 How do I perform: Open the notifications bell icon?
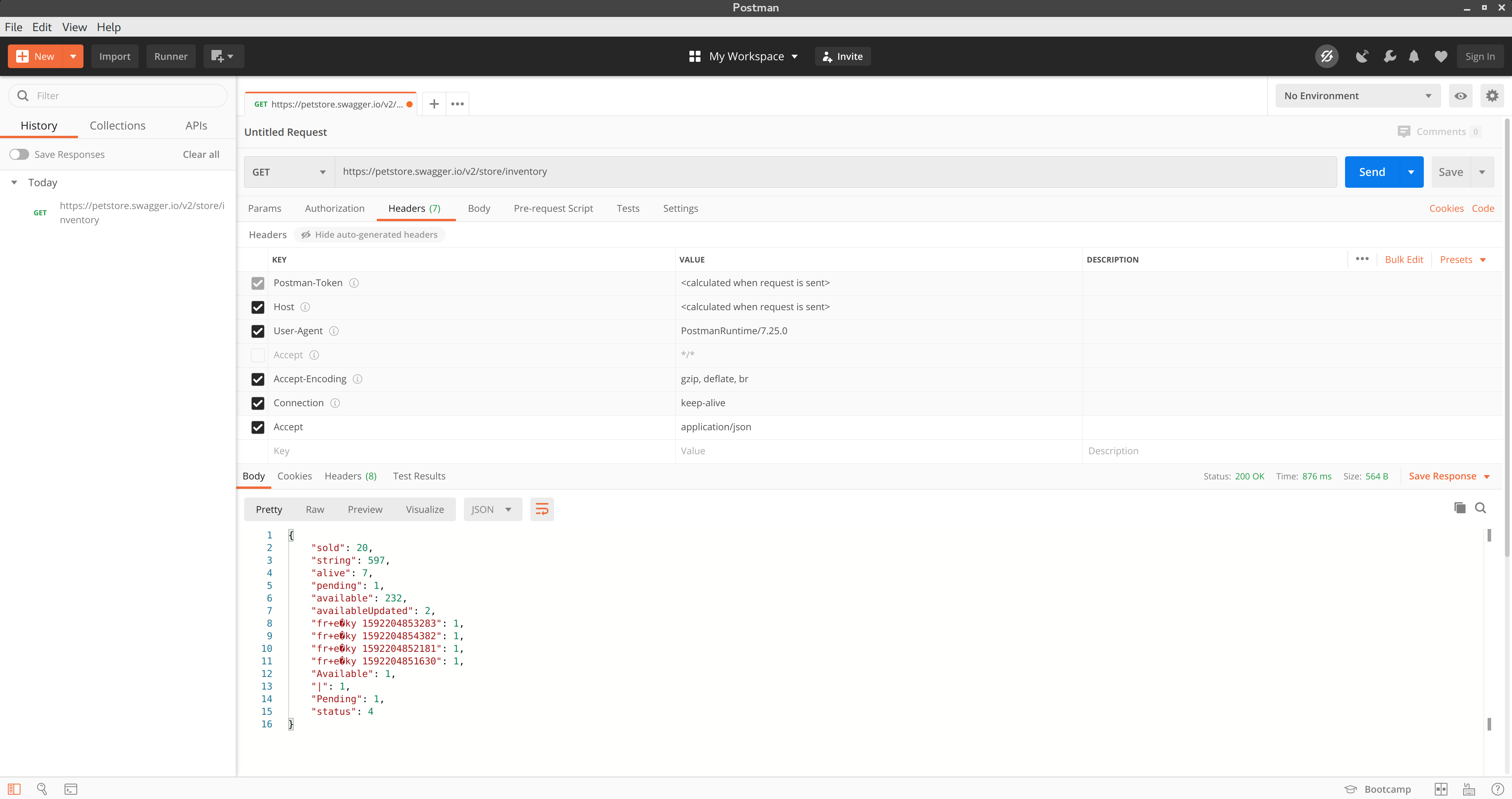[x=1414, y=56]
